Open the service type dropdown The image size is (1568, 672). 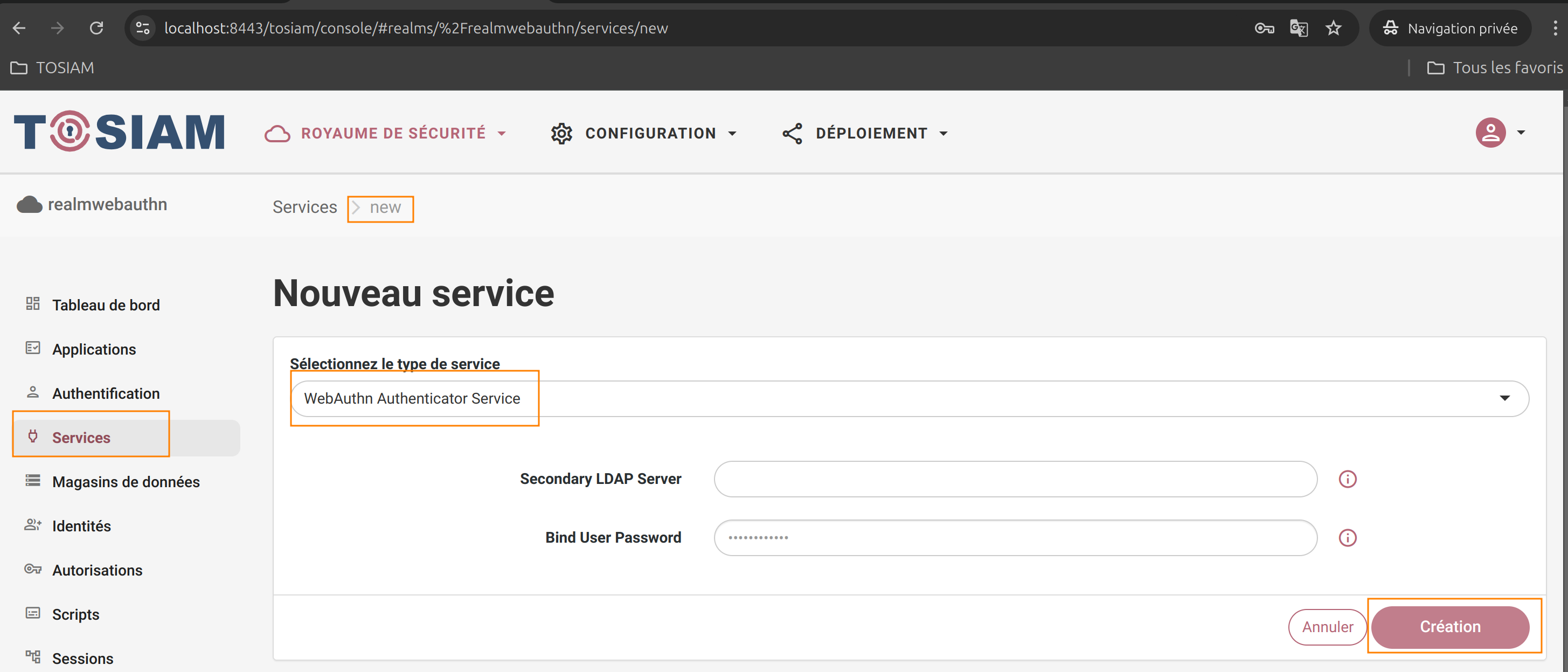pos(910,399)
